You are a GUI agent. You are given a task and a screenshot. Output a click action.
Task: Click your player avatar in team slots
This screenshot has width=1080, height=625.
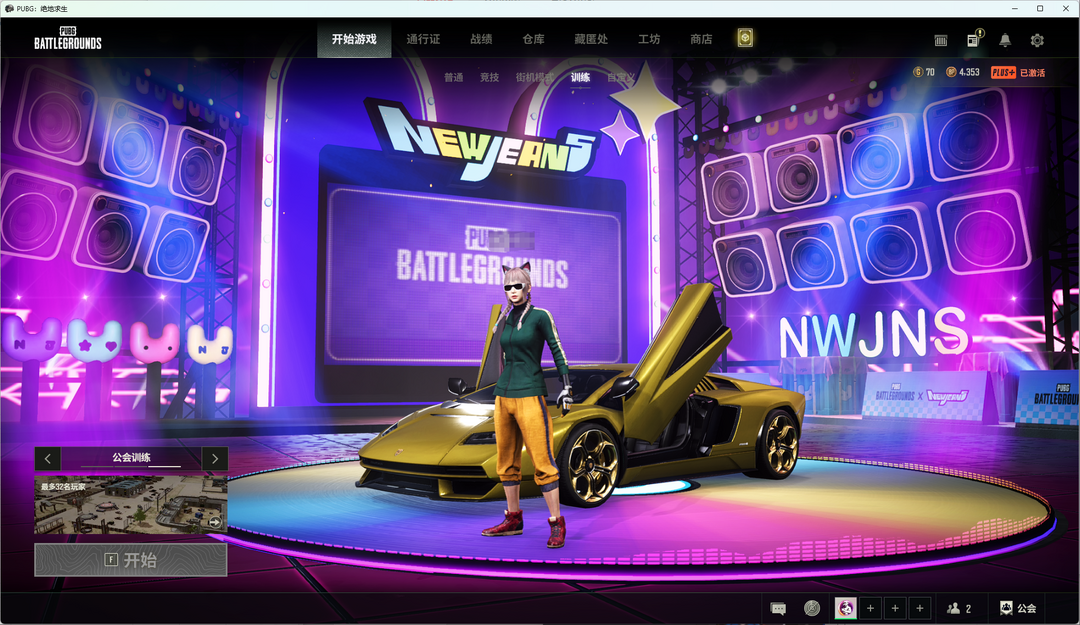pos(846,608)
